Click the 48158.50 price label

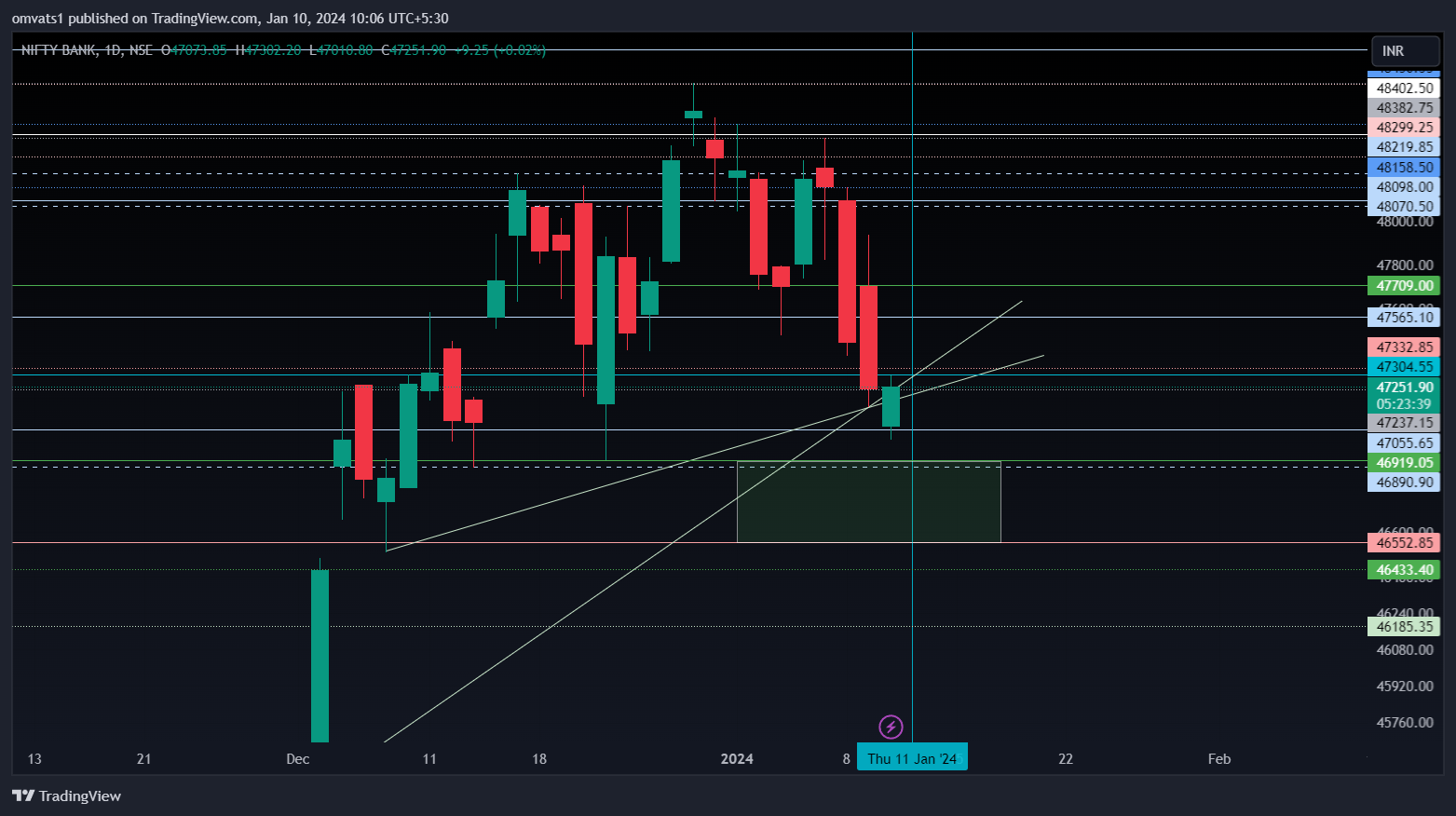click(x=1404, y=168)
